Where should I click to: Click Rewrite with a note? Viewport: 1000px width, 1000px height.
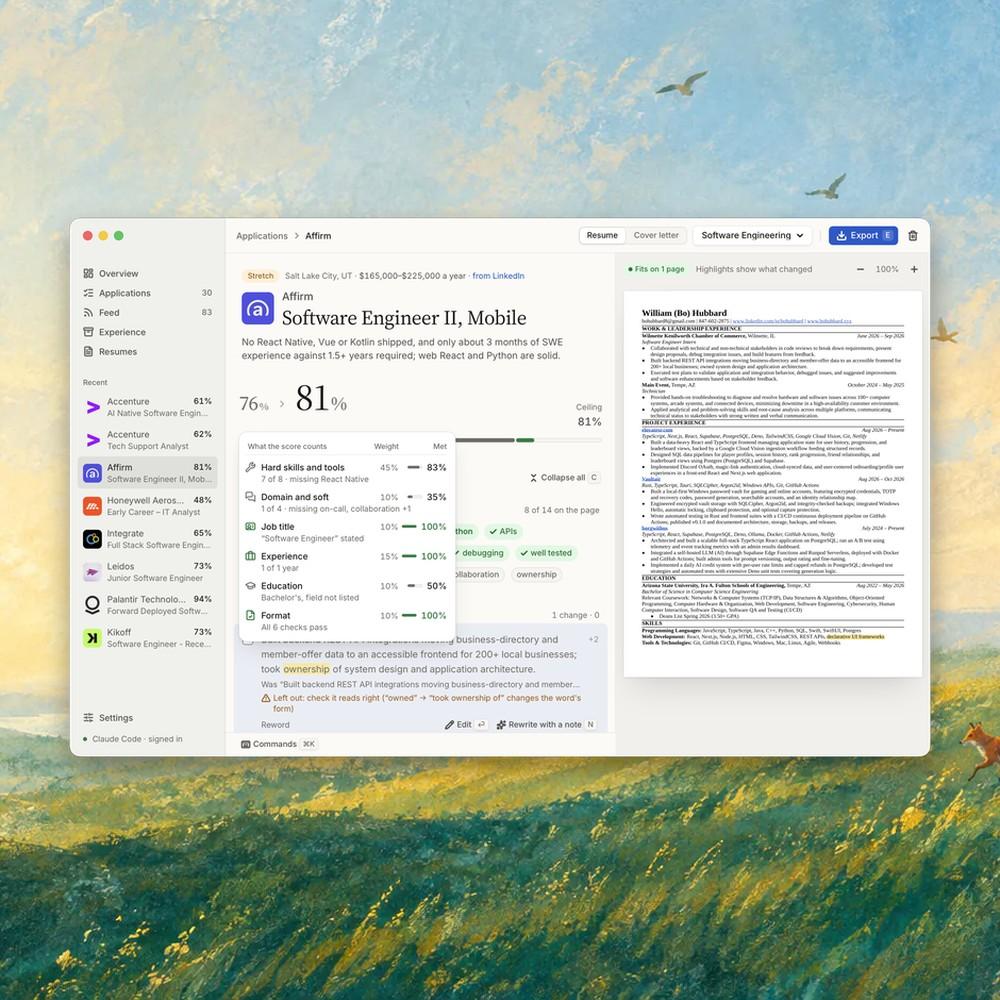tap(545, 724)
